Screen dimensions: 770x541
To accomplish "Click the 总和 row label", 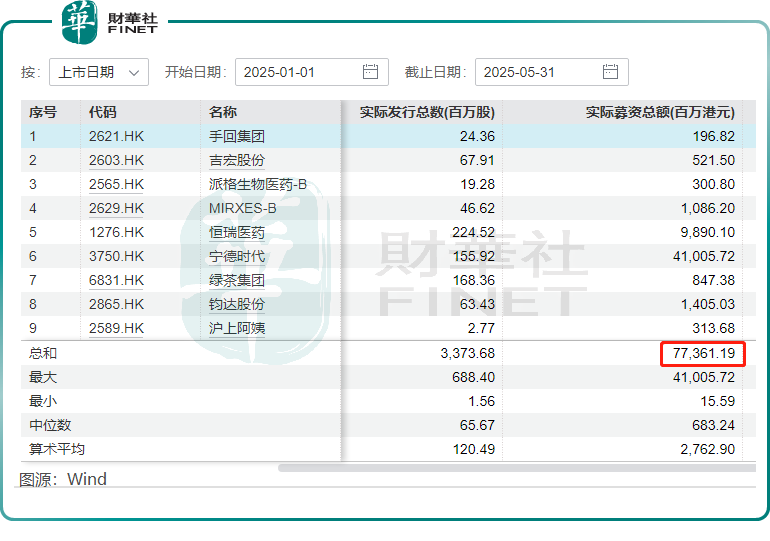I will click(x=43, y=353).
